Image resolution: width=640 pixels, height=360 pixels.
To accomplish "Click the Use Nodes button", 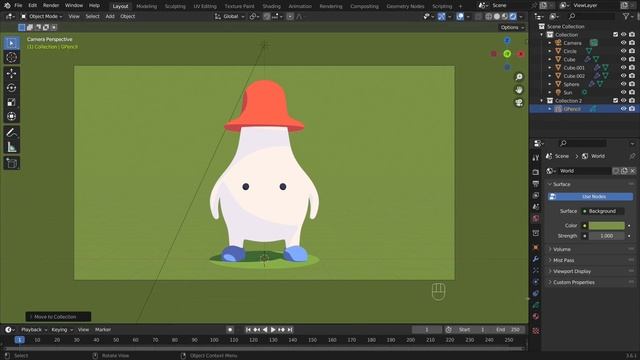I will 590,196.
